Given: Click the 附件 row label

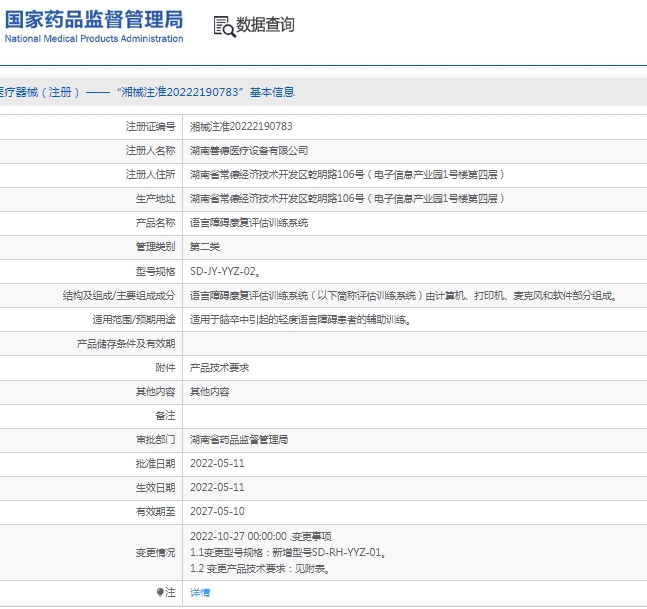Looking at the screenshot, I should coord(165,368).
